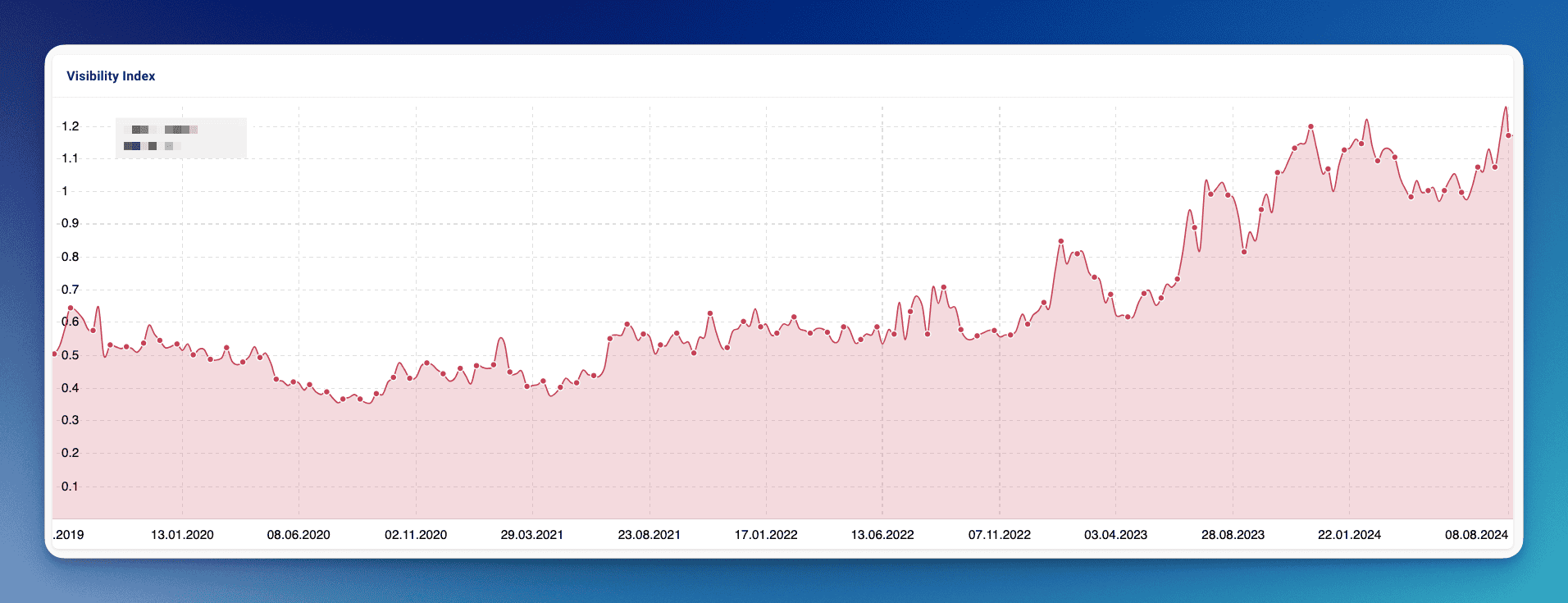Select the 08.06.2020 date label

tap(299, 535)
